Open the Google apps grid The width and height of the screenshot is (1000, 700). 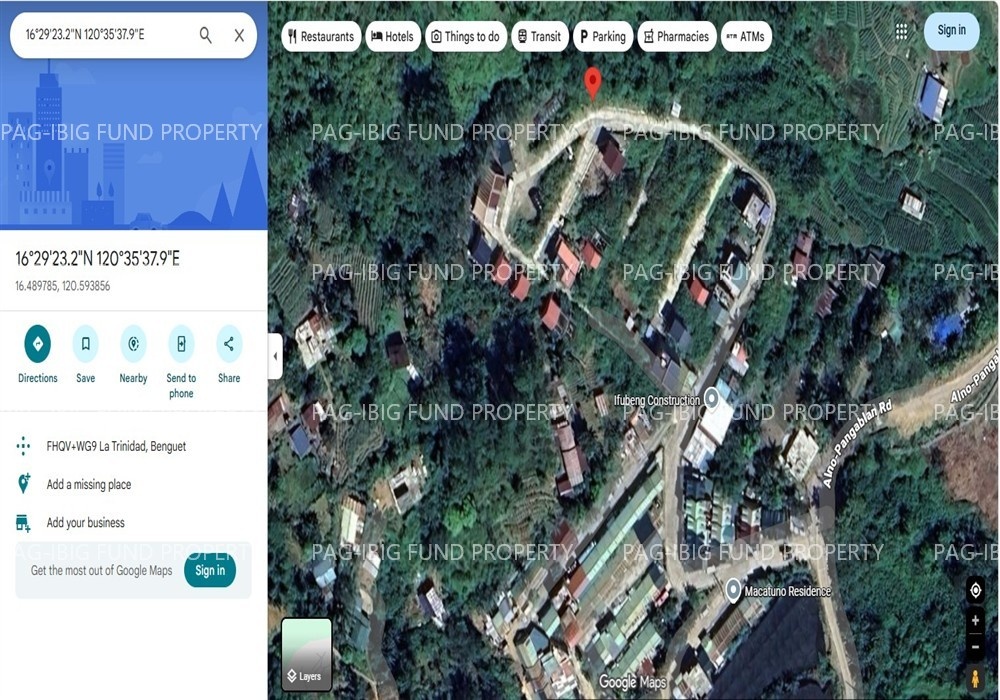pyautogui.click(x=901, y=31)
